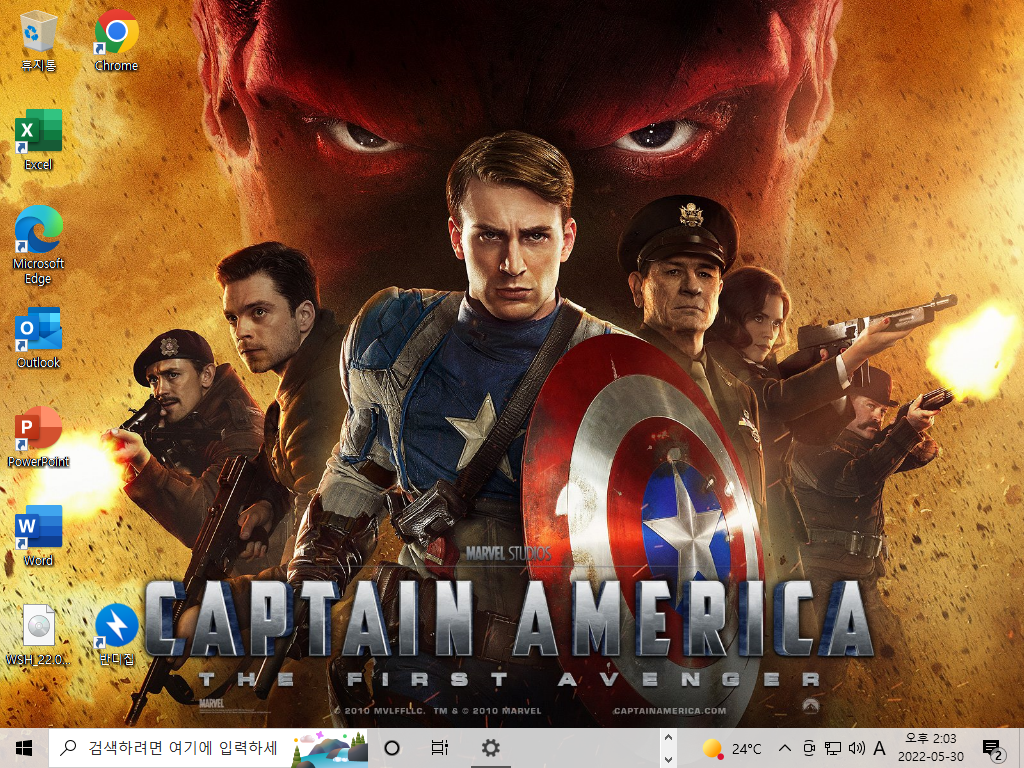Select the Microsoft Edge desktop shortcut

click(39, 246)
